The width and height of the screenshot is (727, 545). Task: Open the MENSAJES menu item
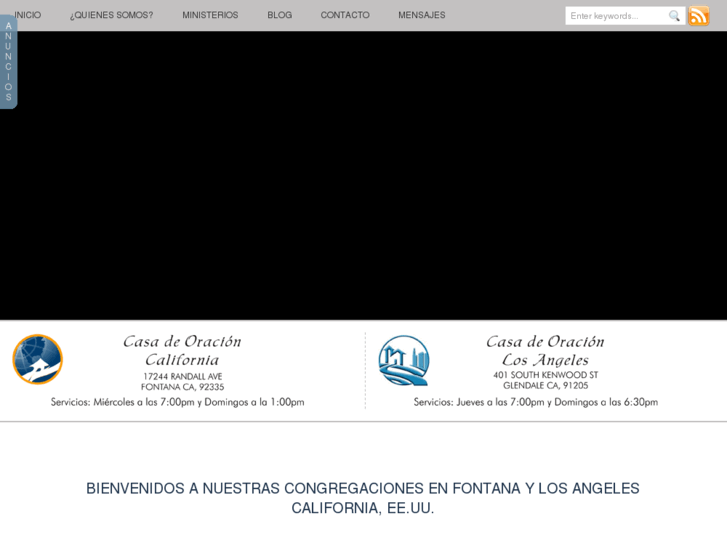click(421, 15)
